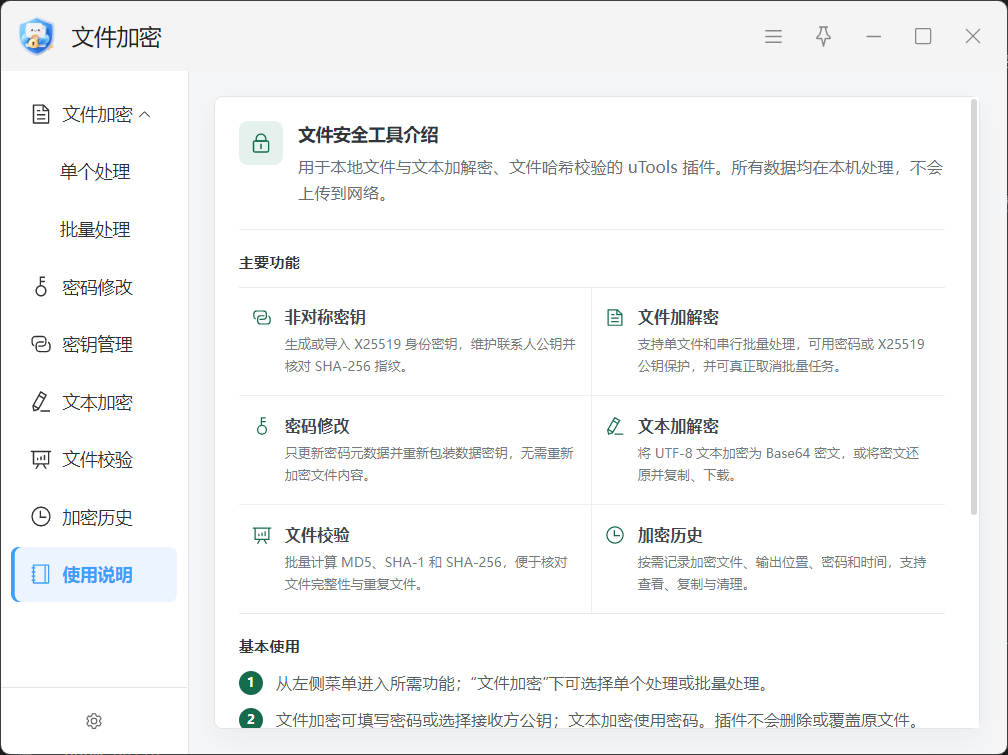Click the green lock icon in intro header
The height and width of the screenshot is (755, 1008).
(x=261, y=143)
